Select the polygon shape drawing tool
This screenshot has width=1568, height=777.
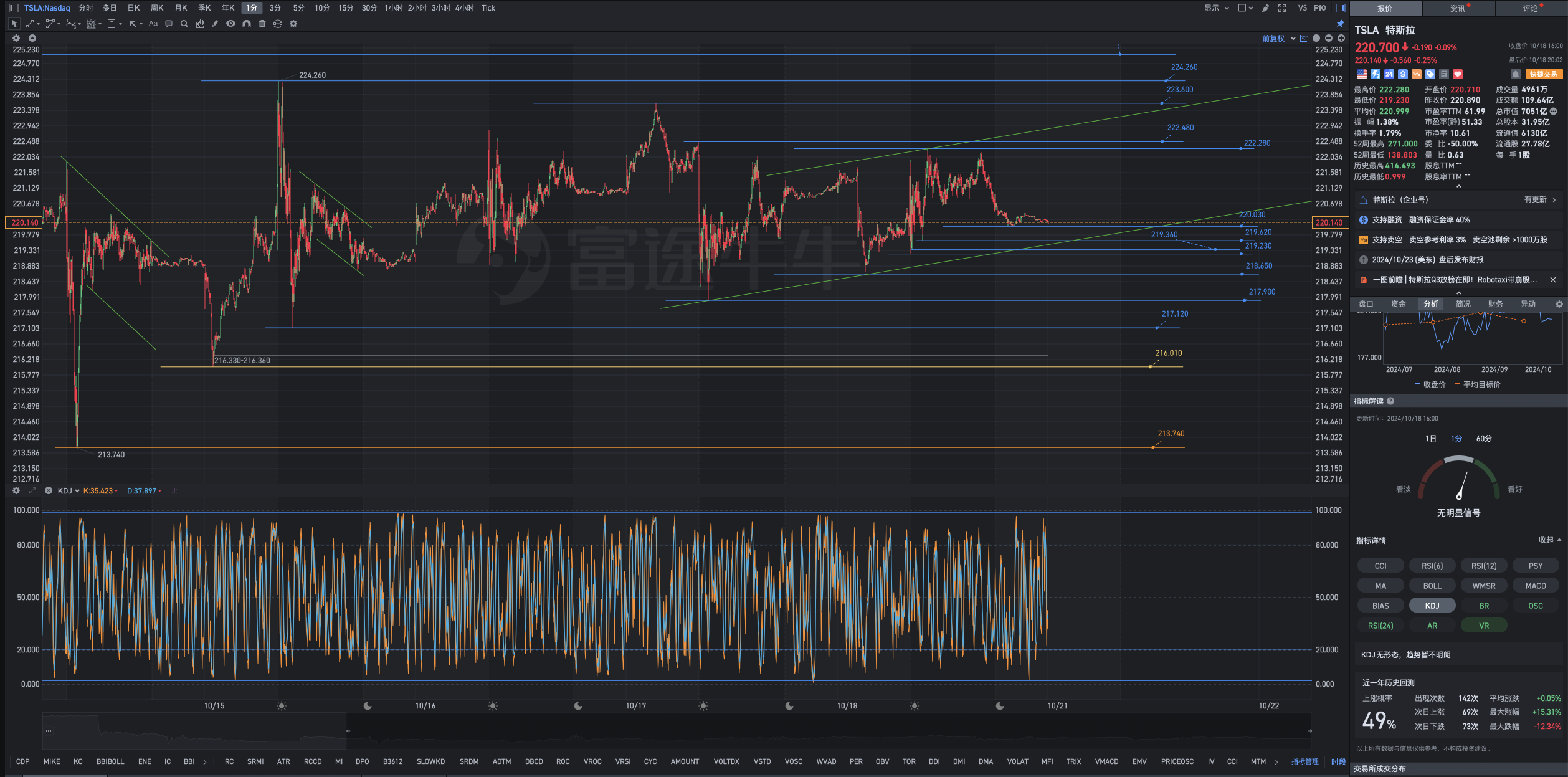point(51,24)
